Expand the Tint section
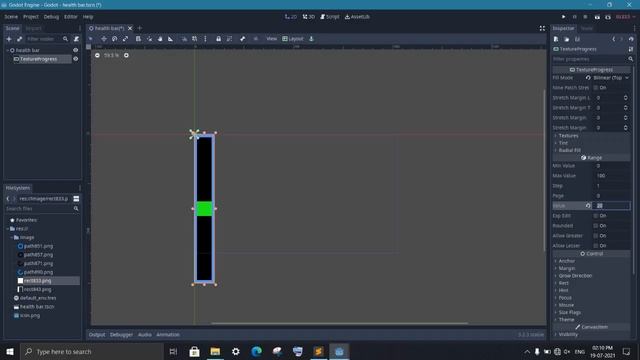The width and height of the screenshot is (640, 360). (x=563, y=143)
